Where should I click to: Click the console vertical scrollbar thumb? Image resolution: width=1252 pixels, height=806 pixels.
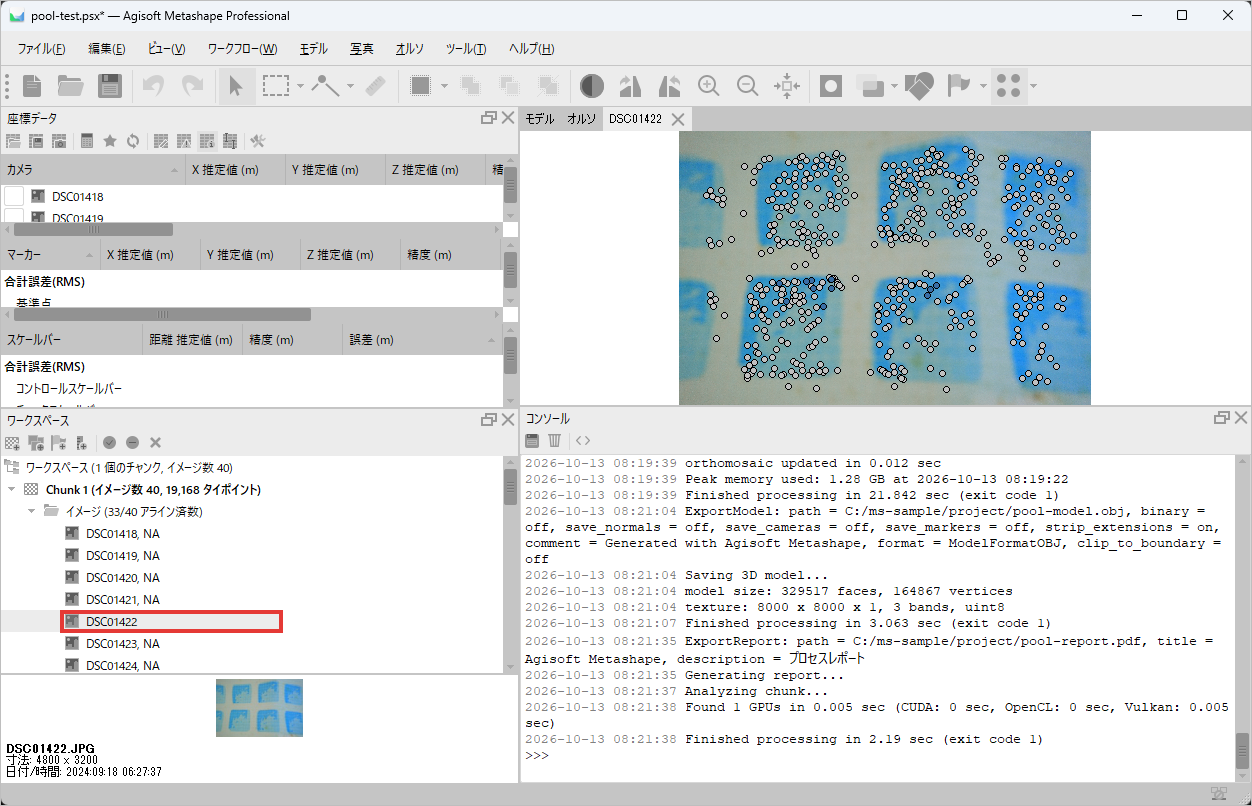(x=1242, y=749)
